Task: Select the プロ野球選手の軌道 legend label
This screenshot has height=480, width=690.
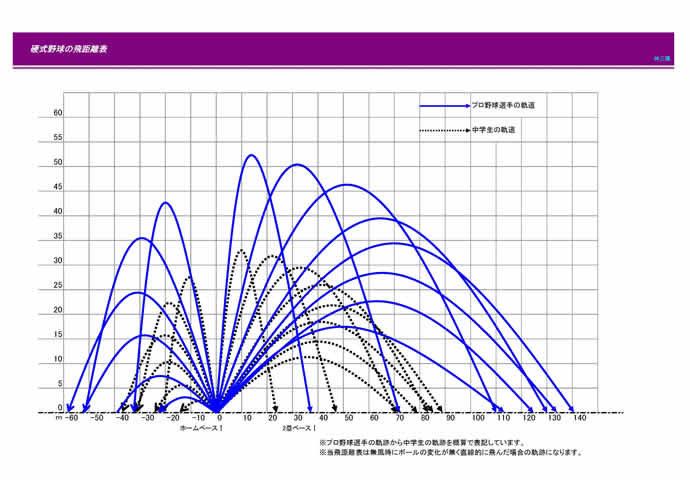Action: pos(503,105)
